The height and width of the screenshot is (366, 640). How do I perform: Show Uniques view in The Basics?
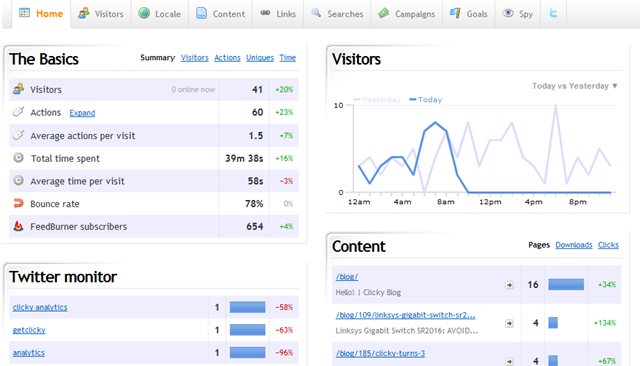(260, 58)
